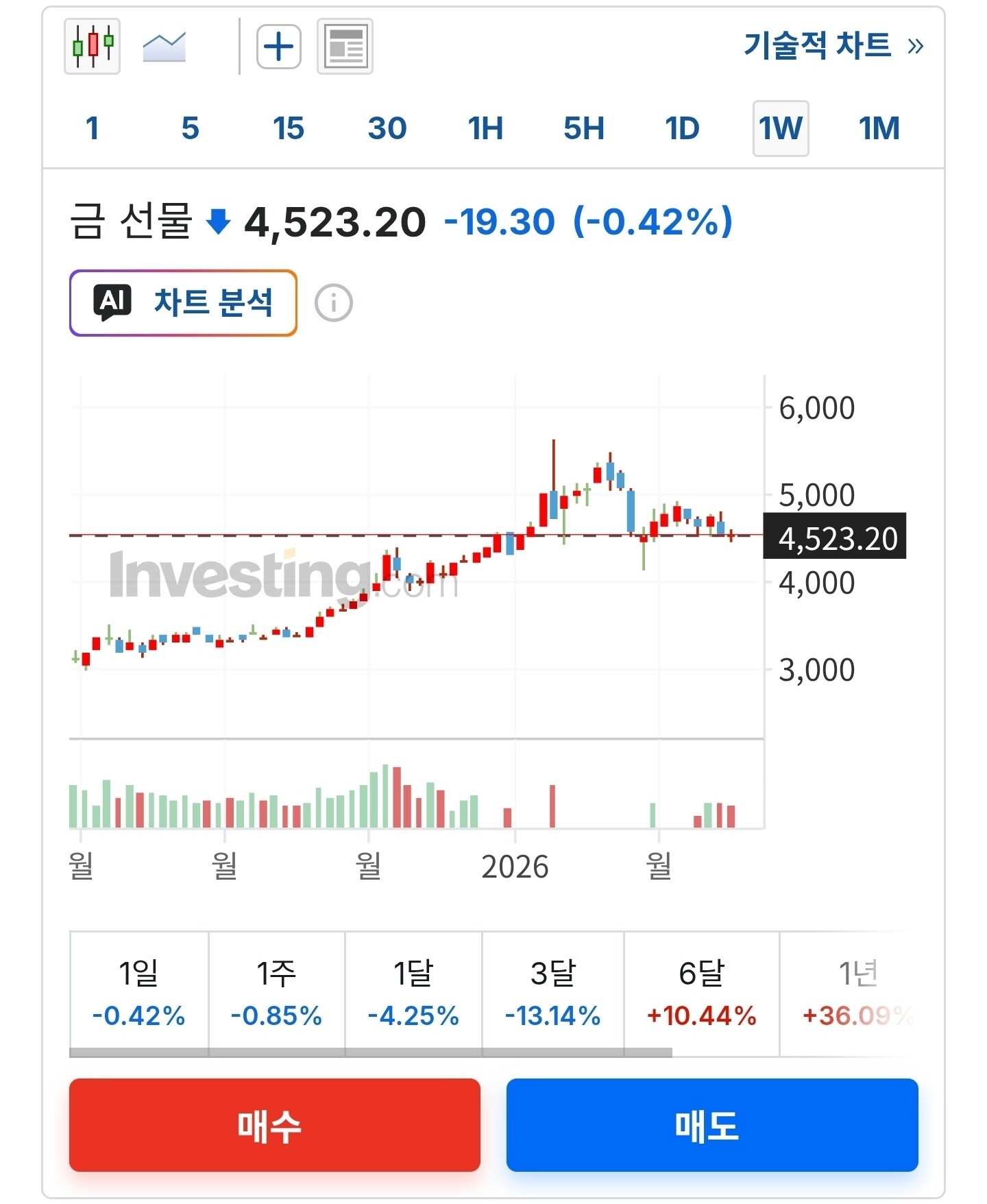This screenshot has width=987, height=1204.
Task: Open AI 차트 분석 button
Action: (183, 302)
